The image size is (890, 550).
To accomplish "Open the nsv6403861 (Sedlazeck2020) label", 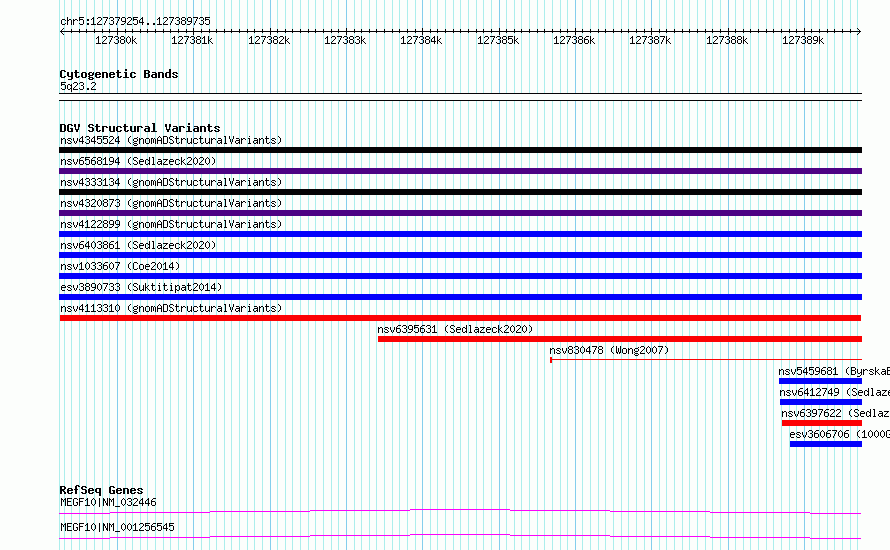I will [138, 245].
